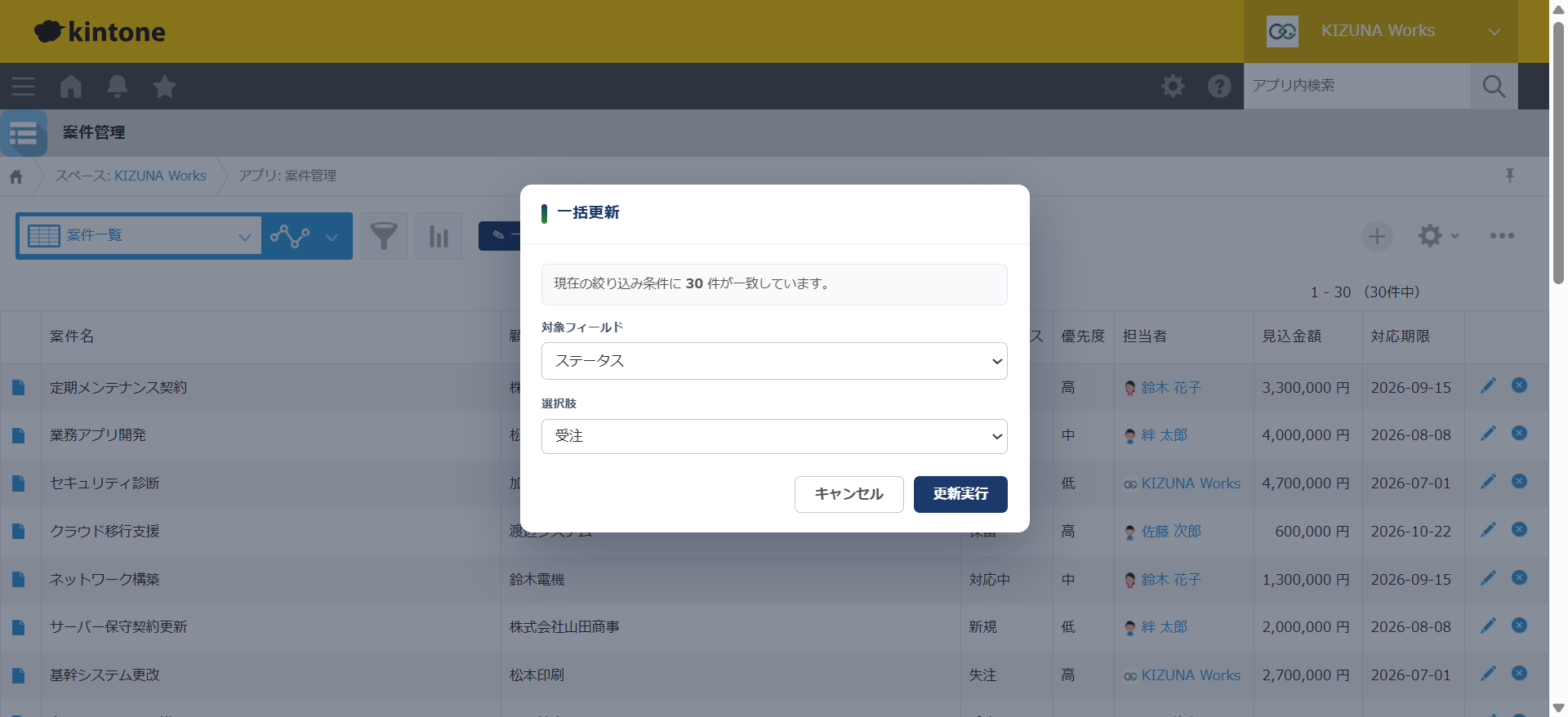Click the kintone logo
Image resolution: width=1568 pixels, height=717 pixels.
(100, 31)
